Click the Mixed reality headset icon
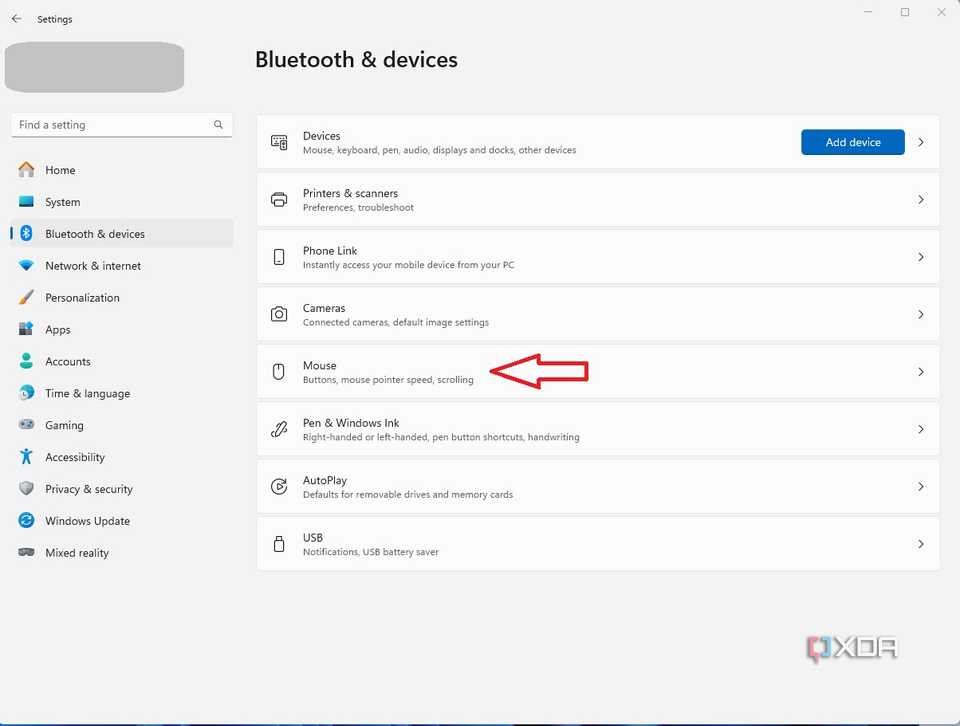Screen dimensions: 960x726 pyautogui.click(x=26, y=552)
